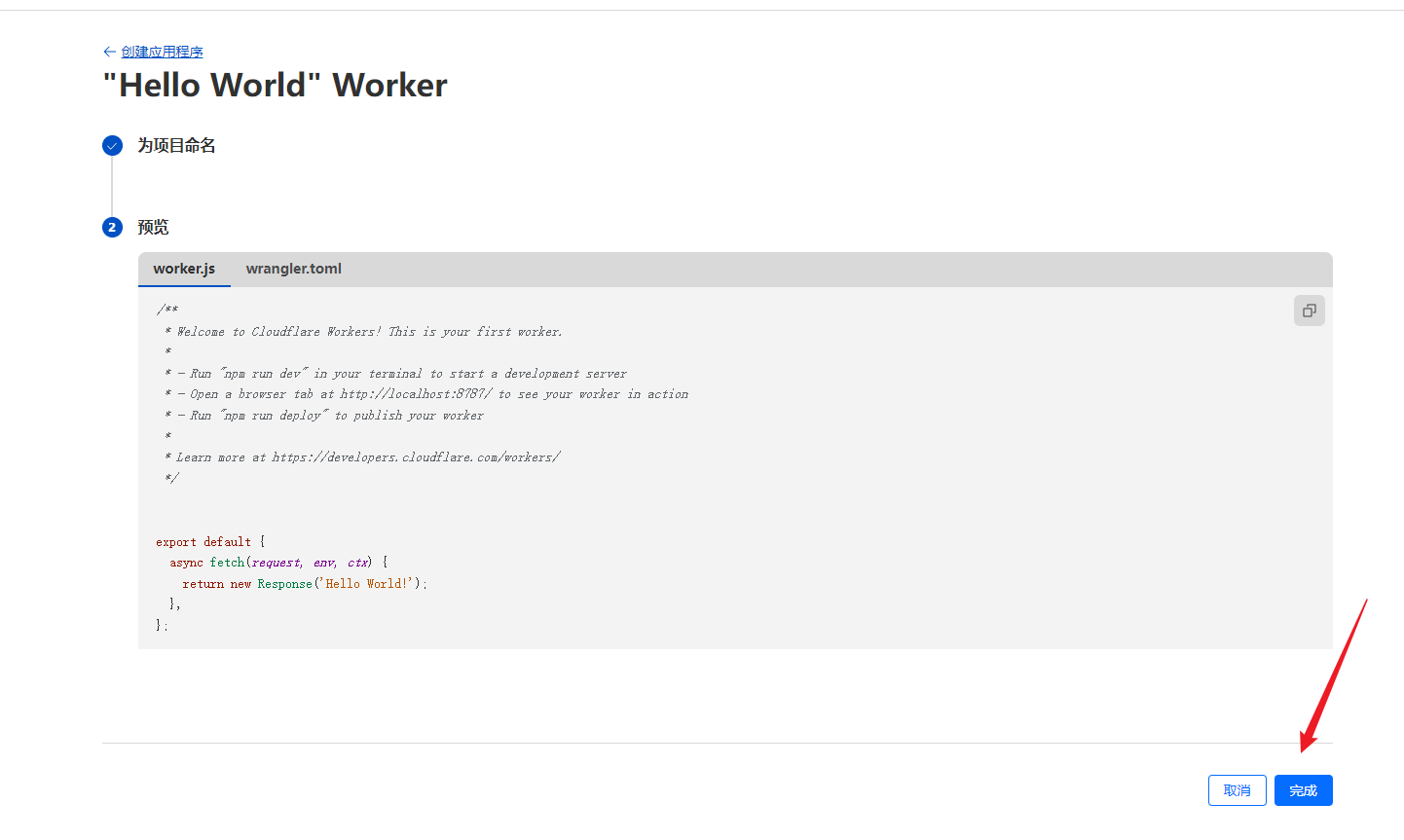Screen dimensions: 1404x840
Task: Click the 完成 button
Action: pyautogui.click(x=1303, y=790)
